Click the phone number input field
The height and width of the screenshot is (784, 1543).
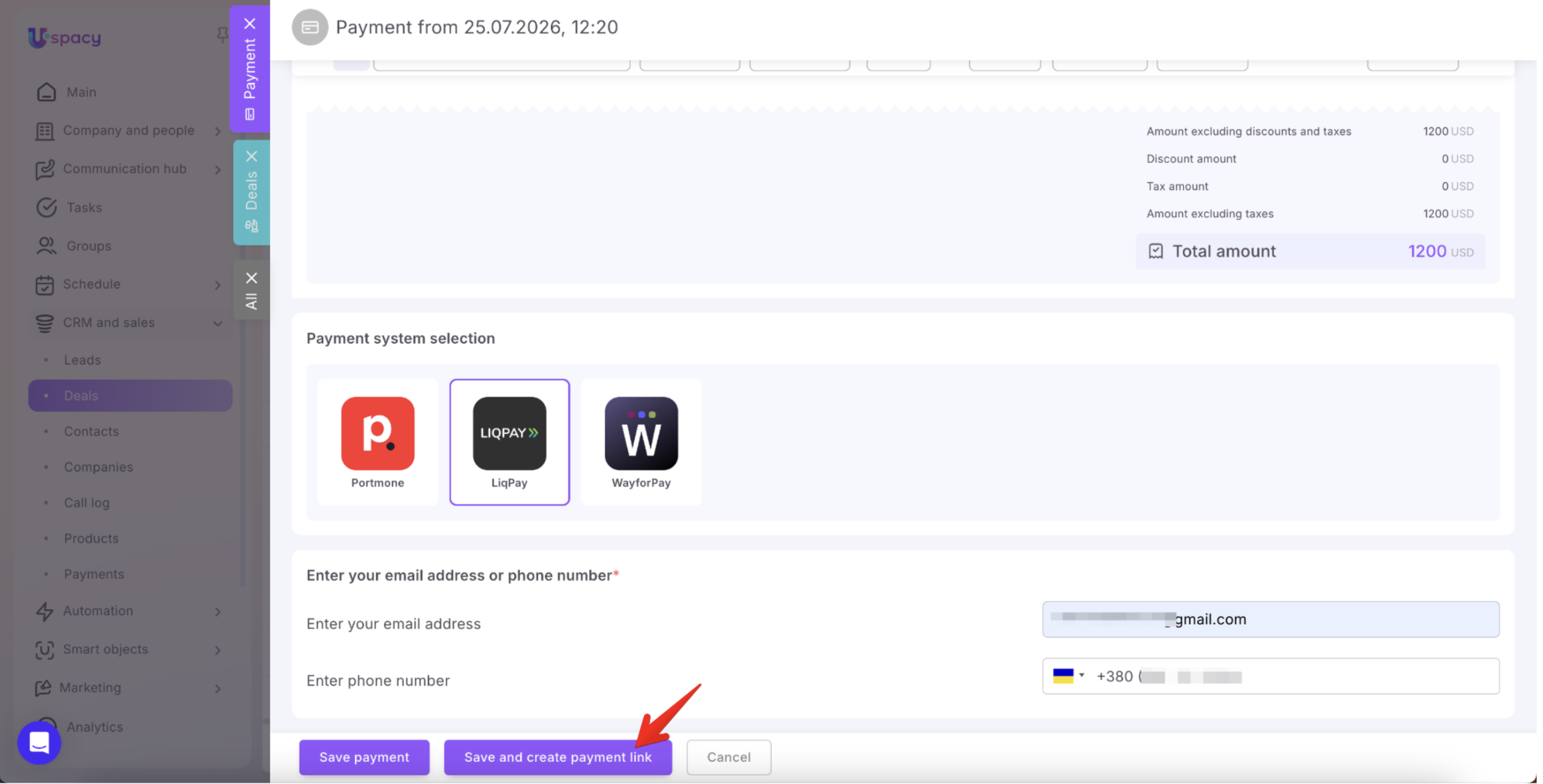pos(1270,676)
